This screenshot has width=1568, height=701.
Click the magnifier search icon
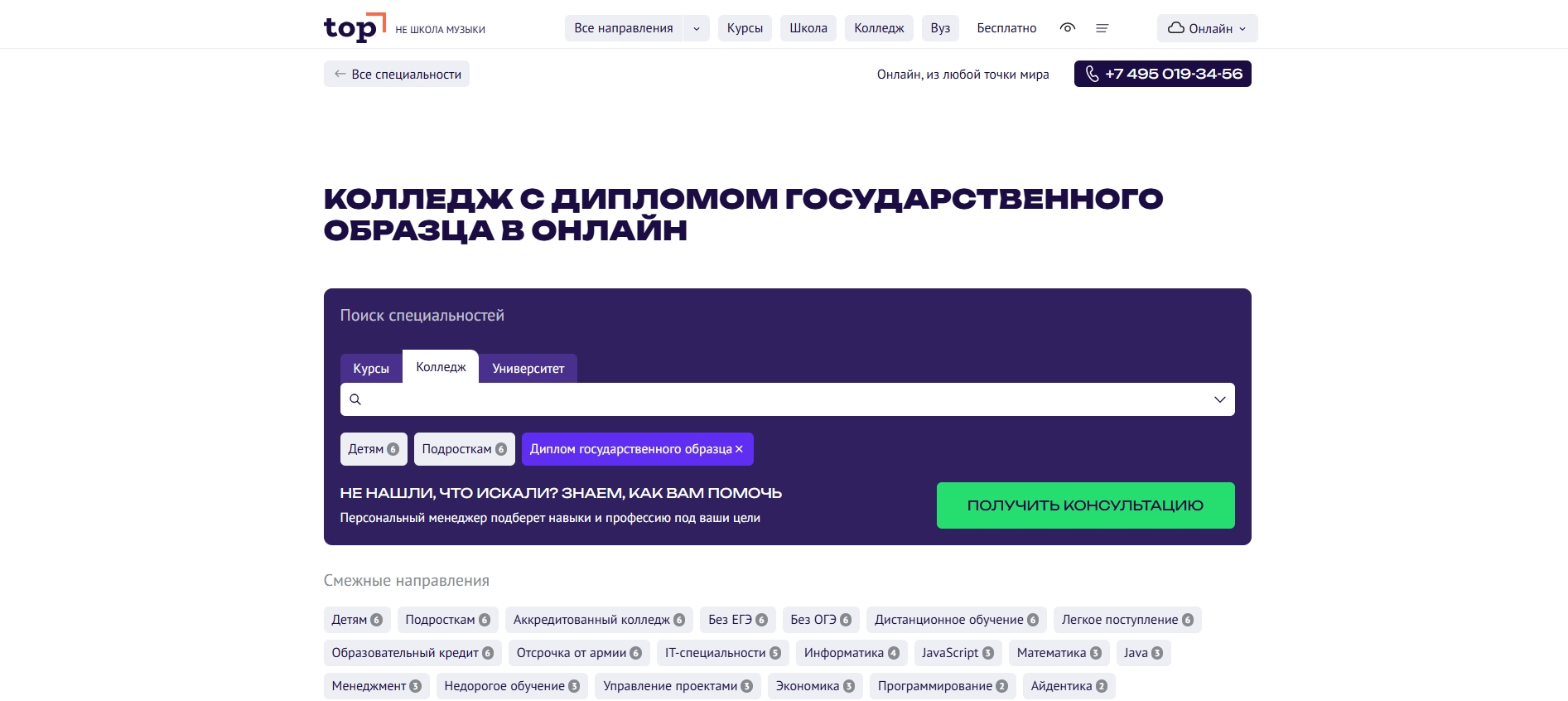click(355, 399)
